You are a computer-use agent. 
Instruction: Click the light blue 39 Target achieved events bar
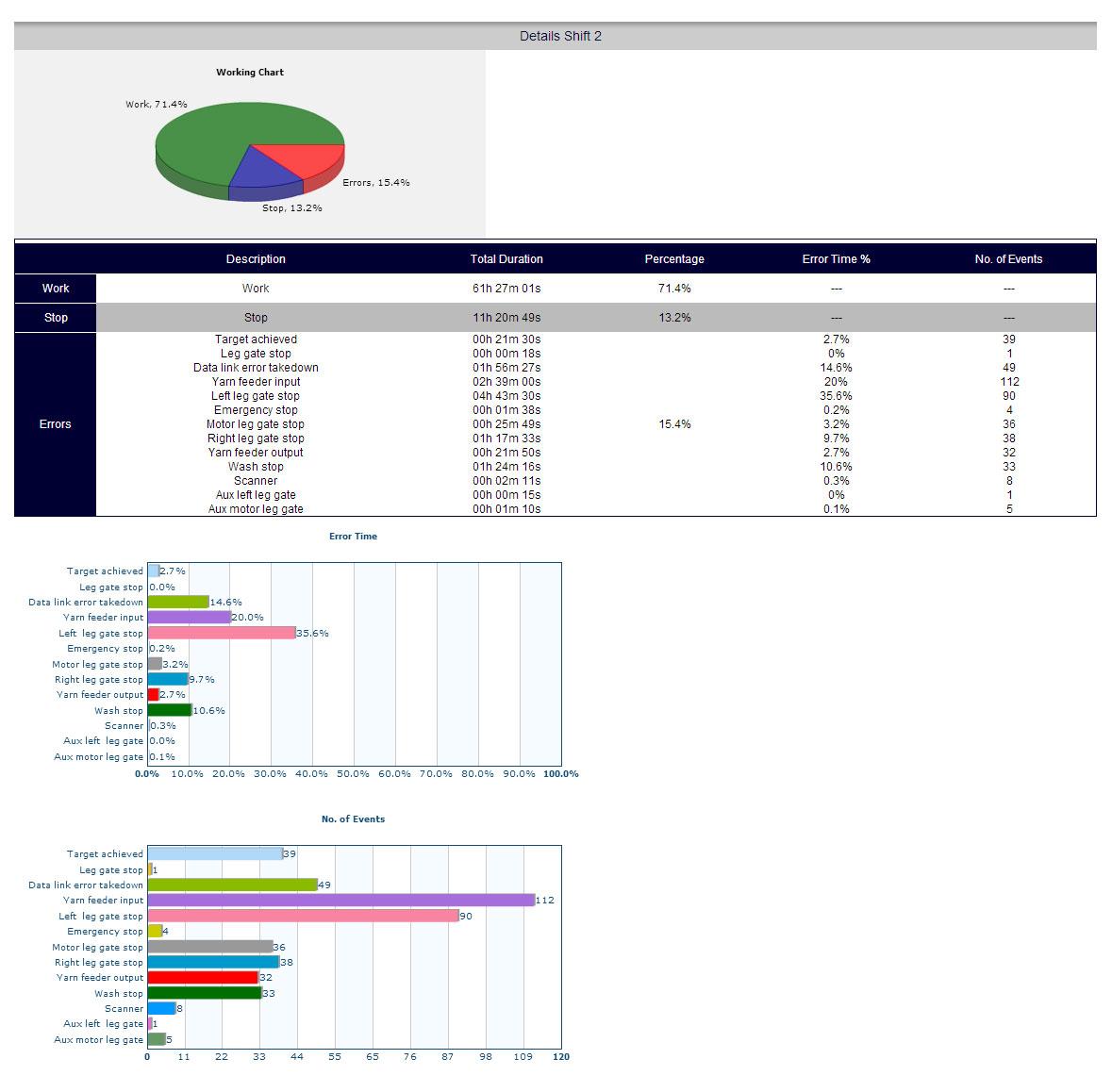pos(215,853)
